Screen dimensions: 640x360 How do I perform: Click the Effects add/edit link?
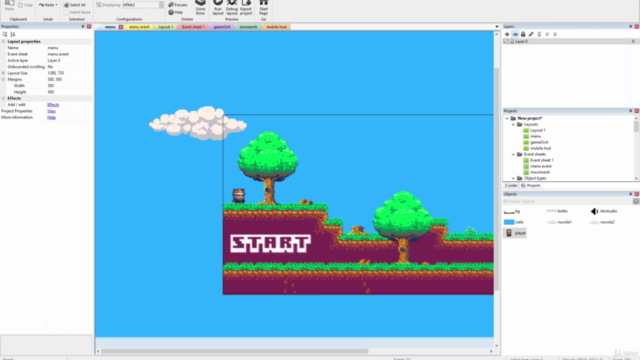tap(53, 105)
